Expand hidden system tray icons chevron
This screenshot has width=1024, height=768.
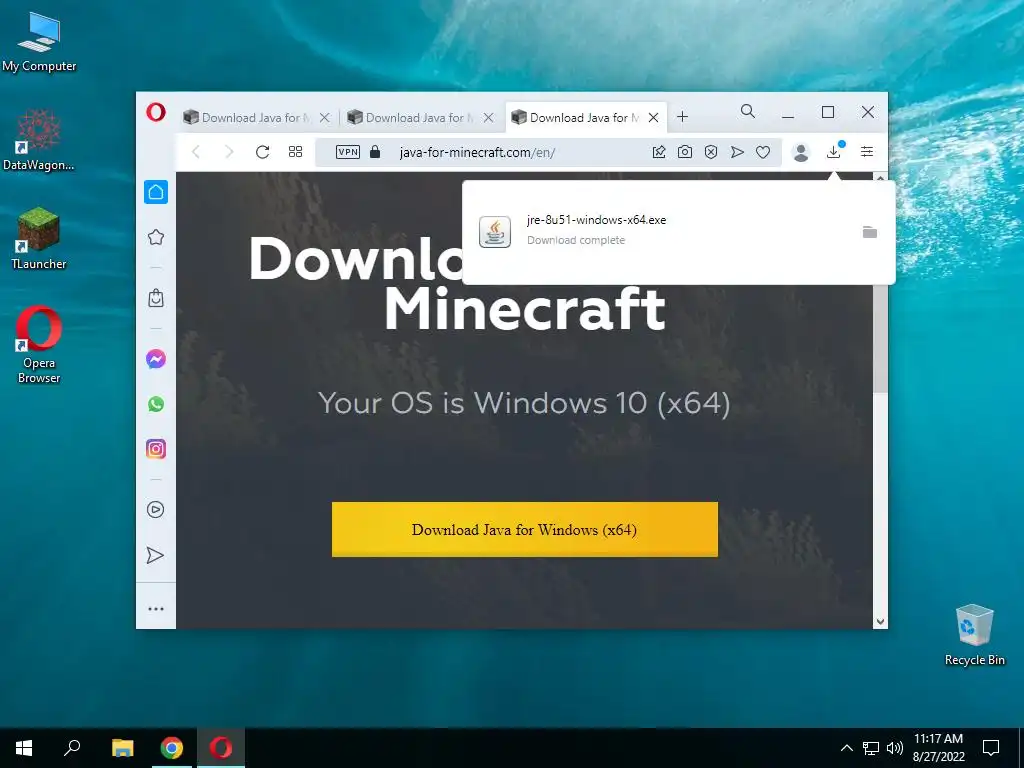point(846,748)
